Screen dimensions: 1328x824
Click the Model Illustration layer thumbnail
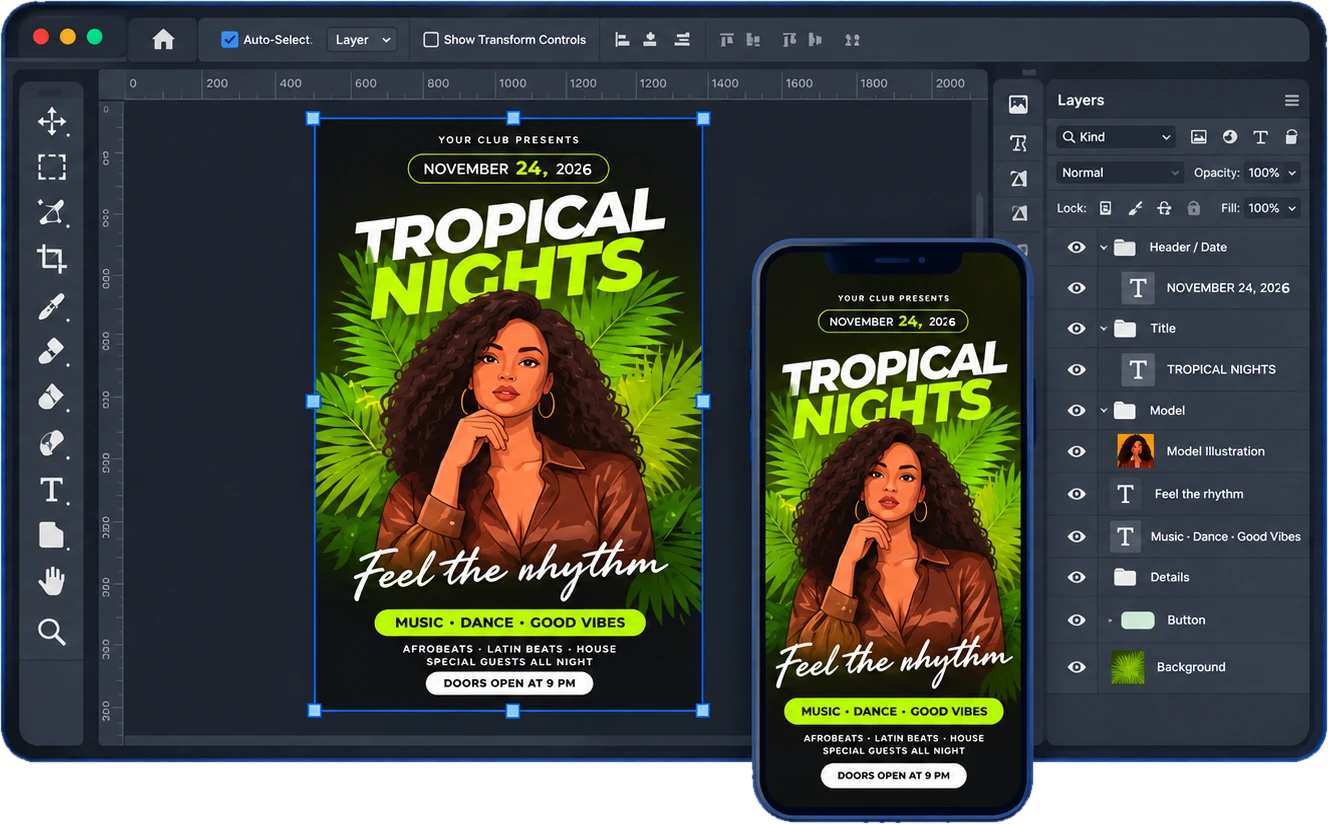1135,451
